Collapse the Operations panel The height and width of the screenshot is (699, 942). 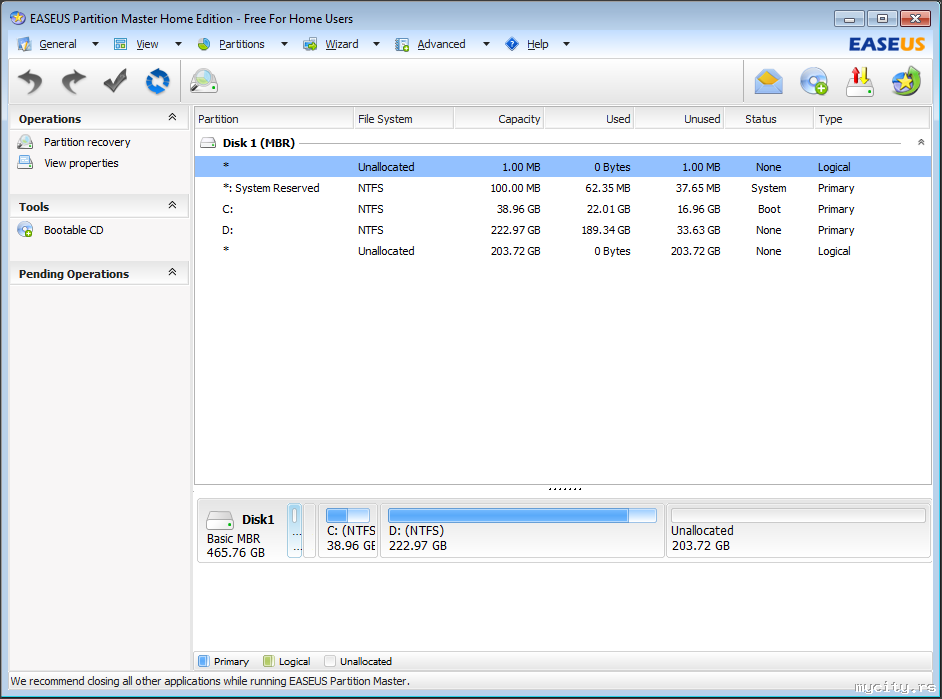pyautogui.click(x=172, y=118)
